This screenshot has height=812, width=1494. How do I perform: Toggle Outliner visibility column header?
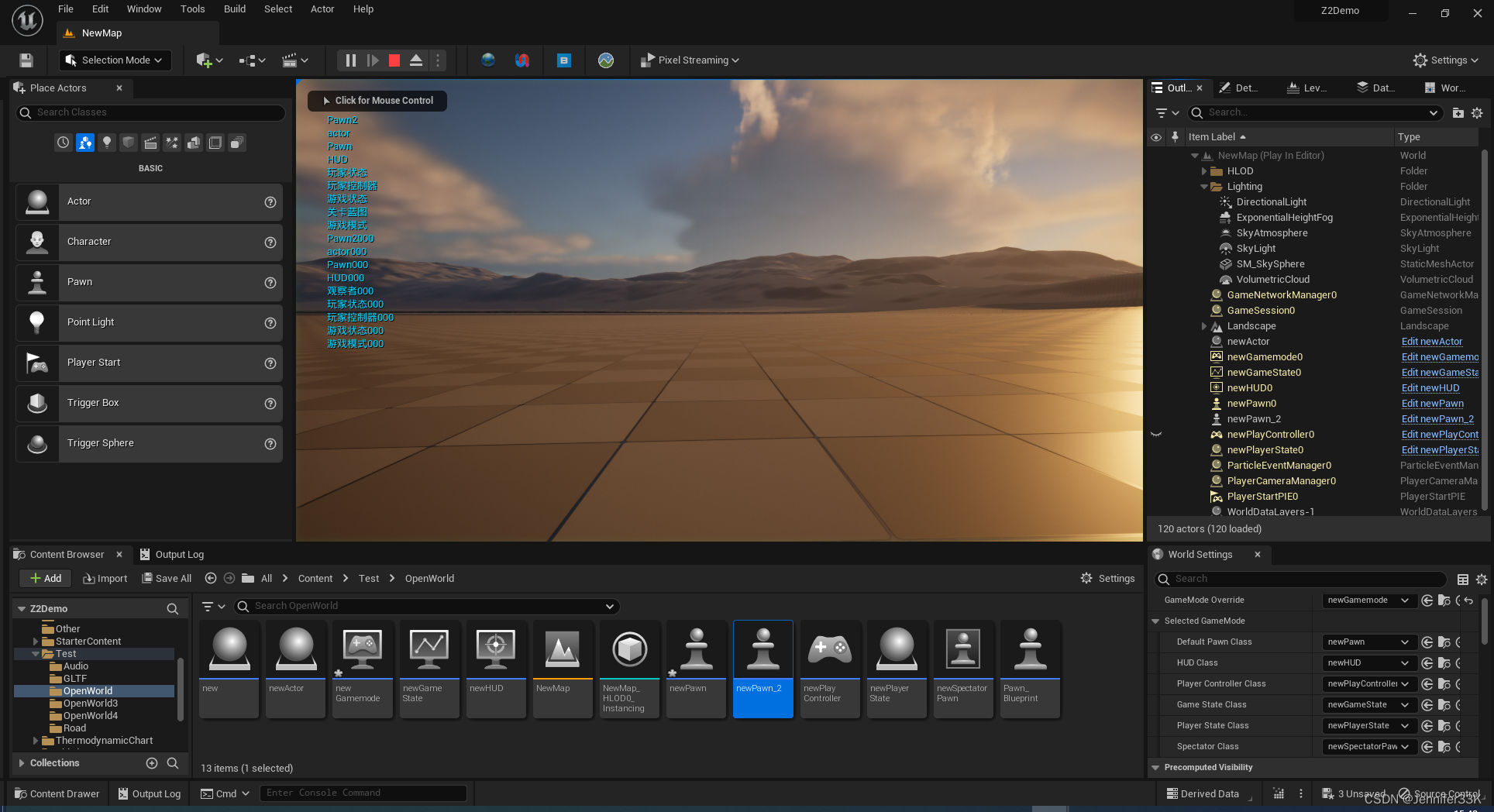tap(1156, 137)
